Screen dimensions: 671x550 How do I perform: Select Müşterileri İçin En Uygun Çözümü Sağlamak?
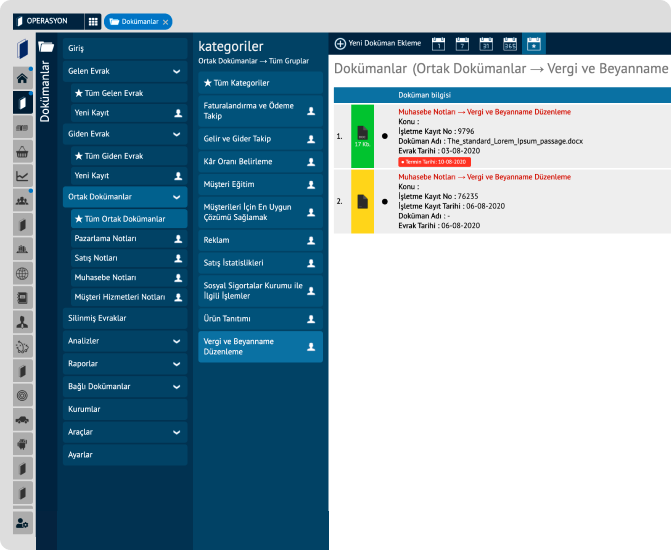pos(260,212)
